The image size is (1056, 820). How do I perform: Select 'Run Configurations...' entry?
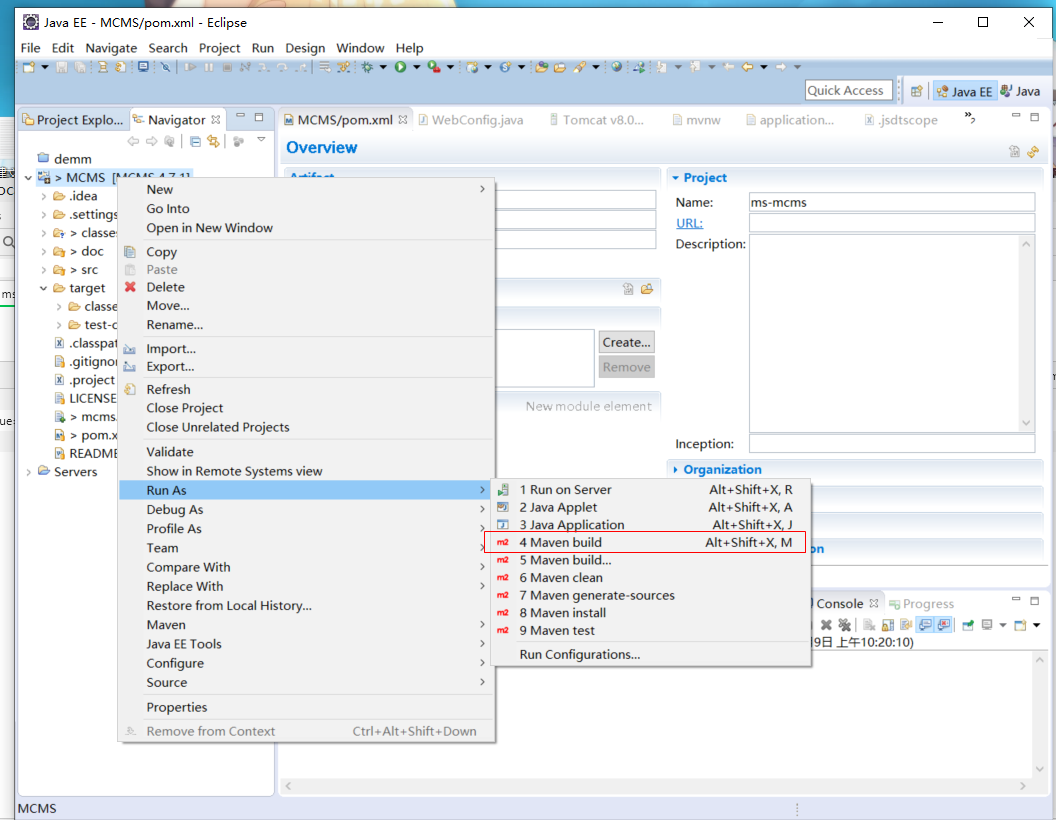coord(651,654)
